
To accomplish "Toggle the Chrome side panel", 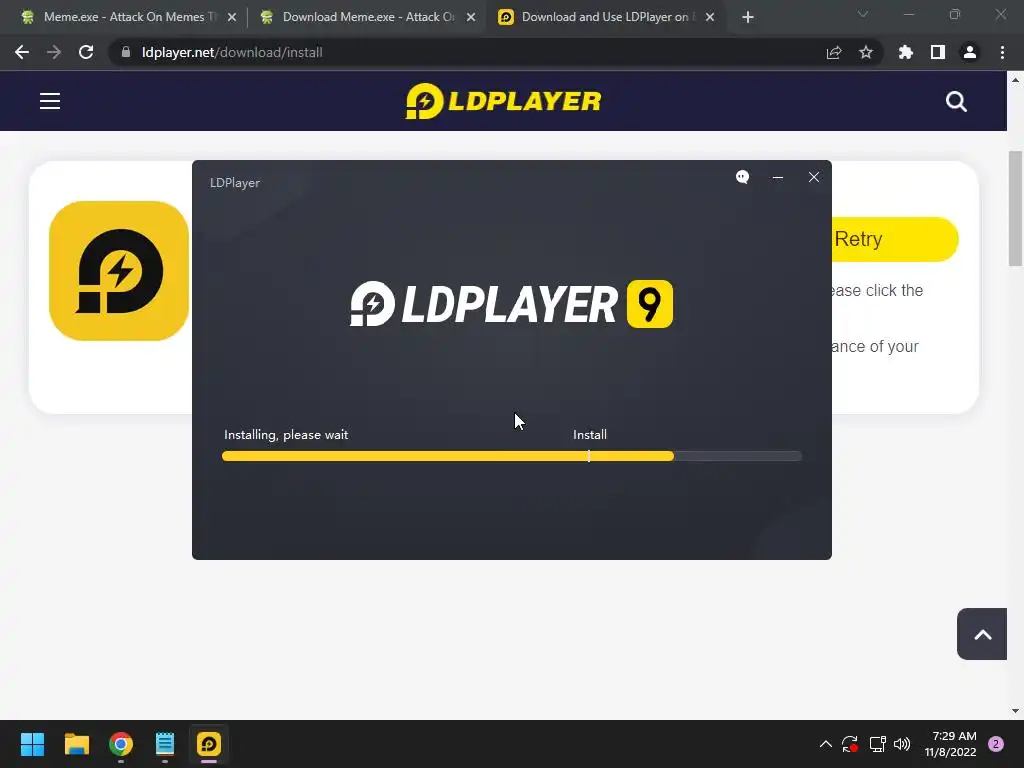I will (938, 52).
